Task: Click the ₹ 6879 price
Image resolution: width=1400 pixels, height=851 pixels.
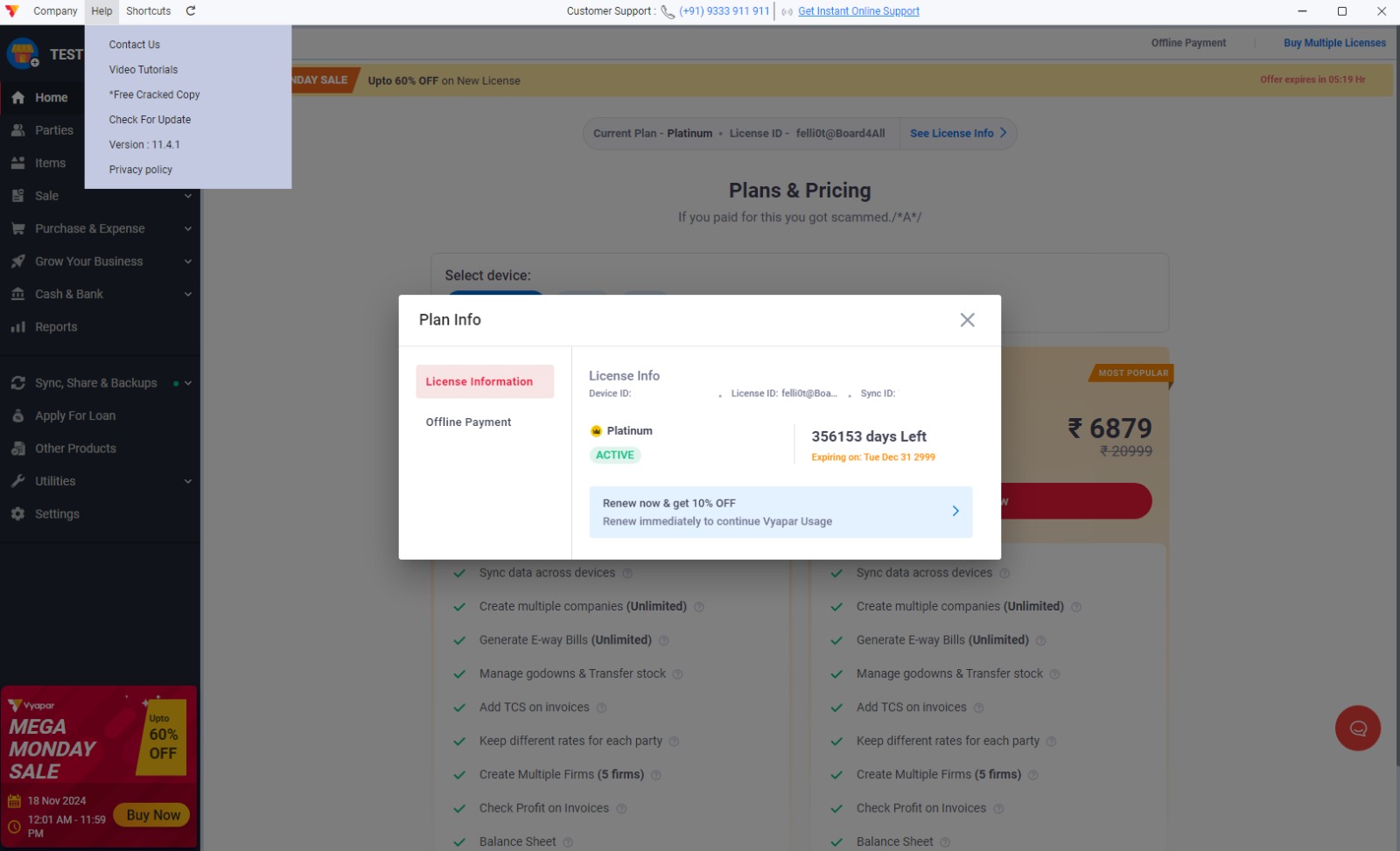Action: point(1109,429)
